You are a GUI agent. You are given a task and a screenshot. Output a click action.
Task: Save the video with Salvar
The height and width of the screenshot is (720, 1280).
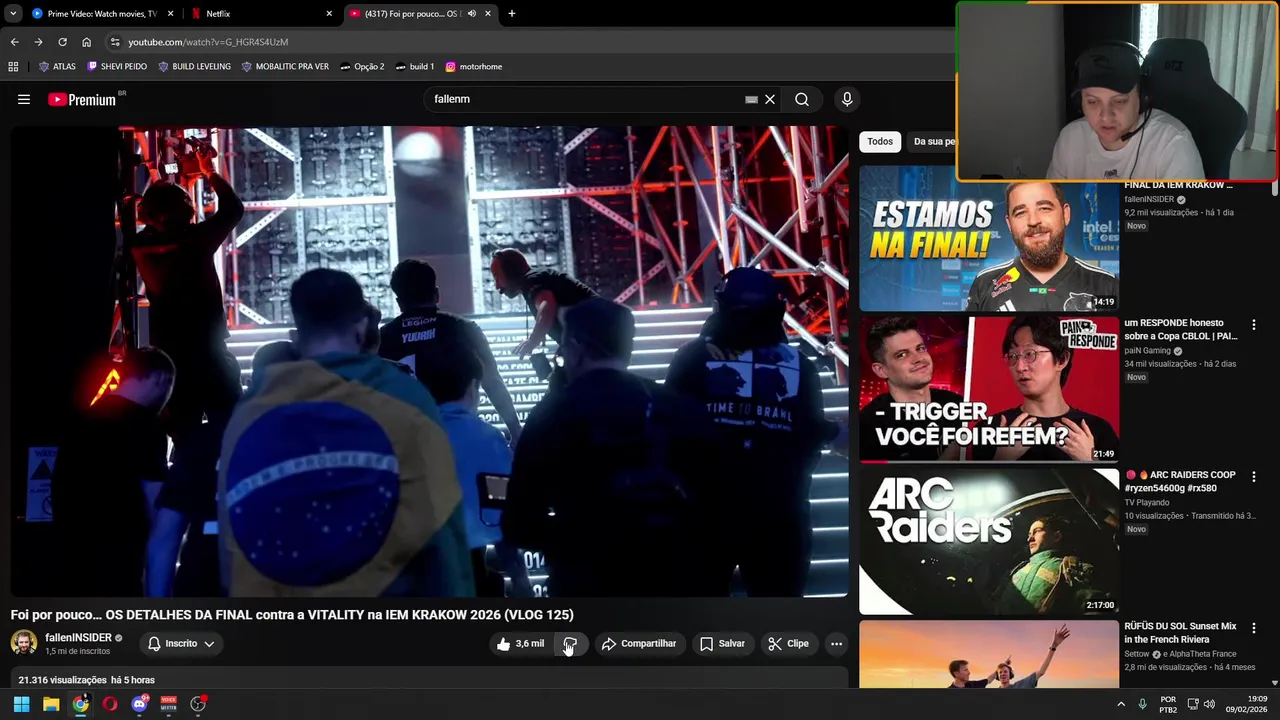(x=722, y=644)
